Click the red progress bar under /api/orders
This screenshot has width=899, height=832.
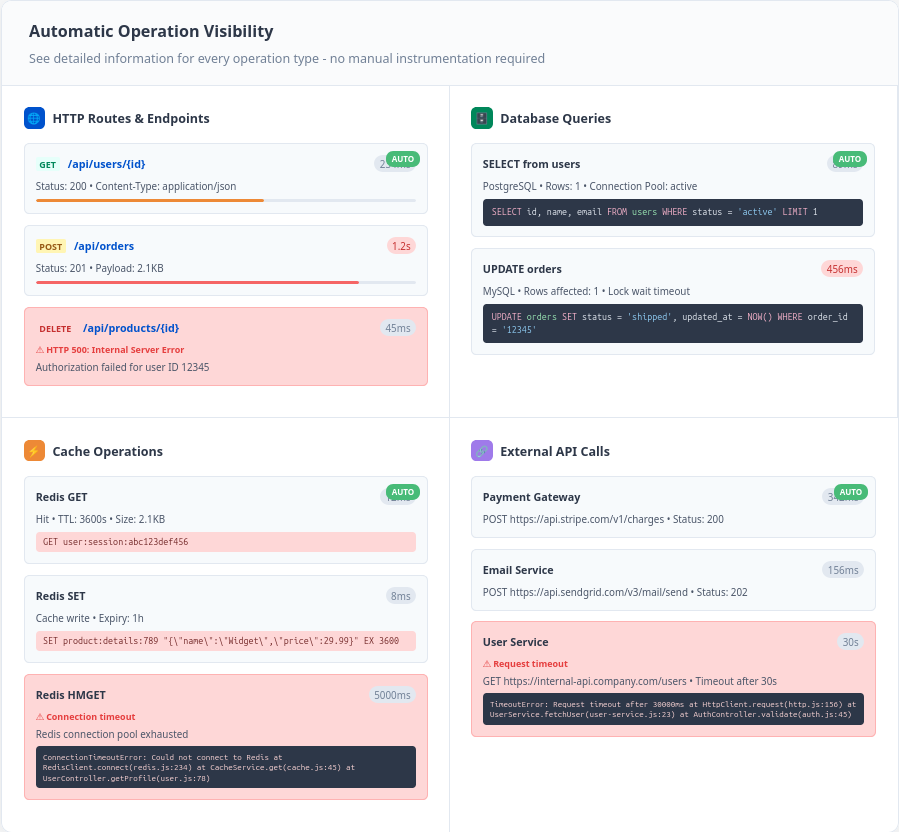(x=197, y=282)
